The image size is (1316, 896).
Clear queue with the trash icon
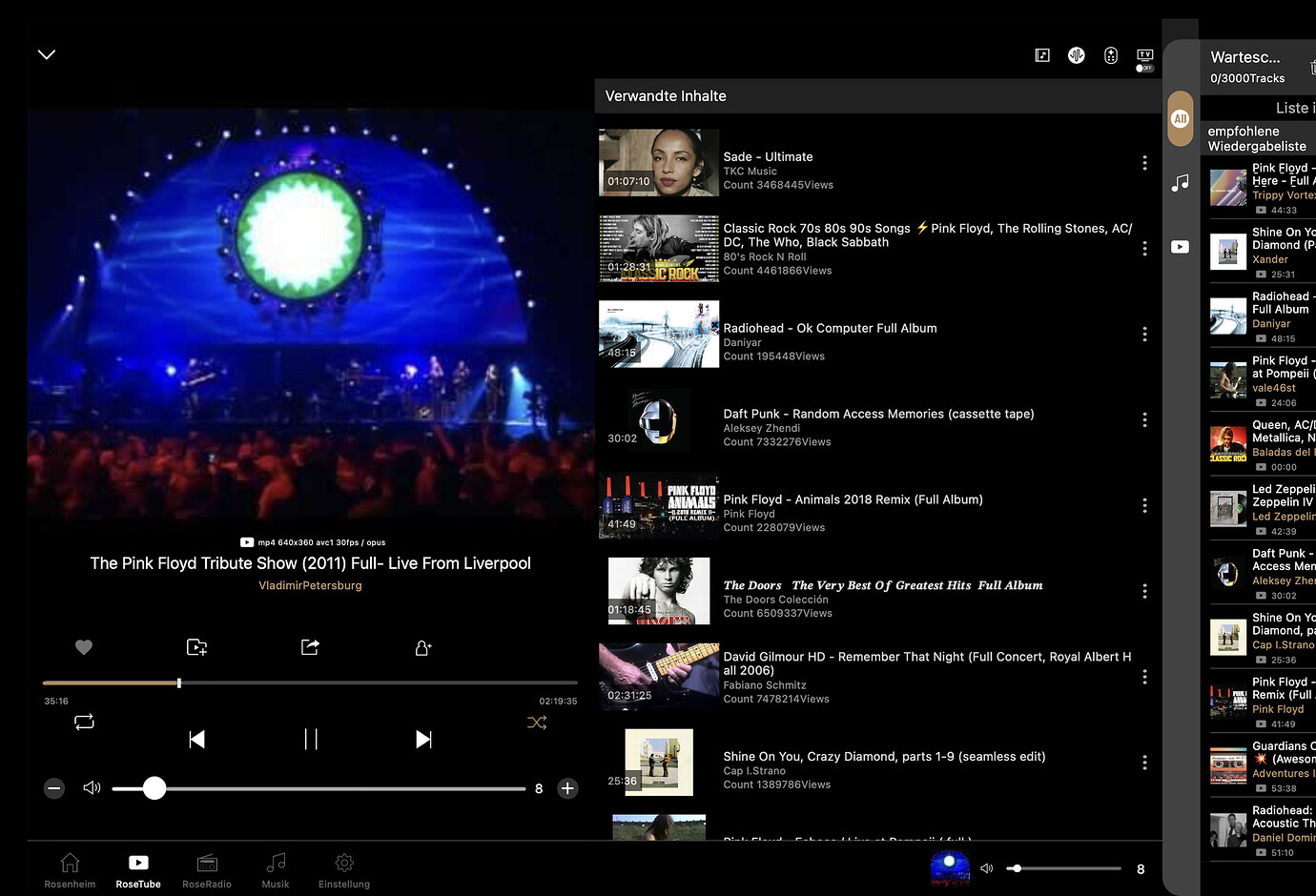click(1312, 67)
